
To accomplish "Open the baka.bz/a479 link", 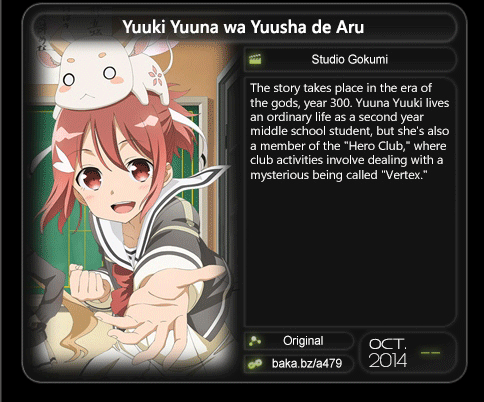I will click(x=307, y=363).
